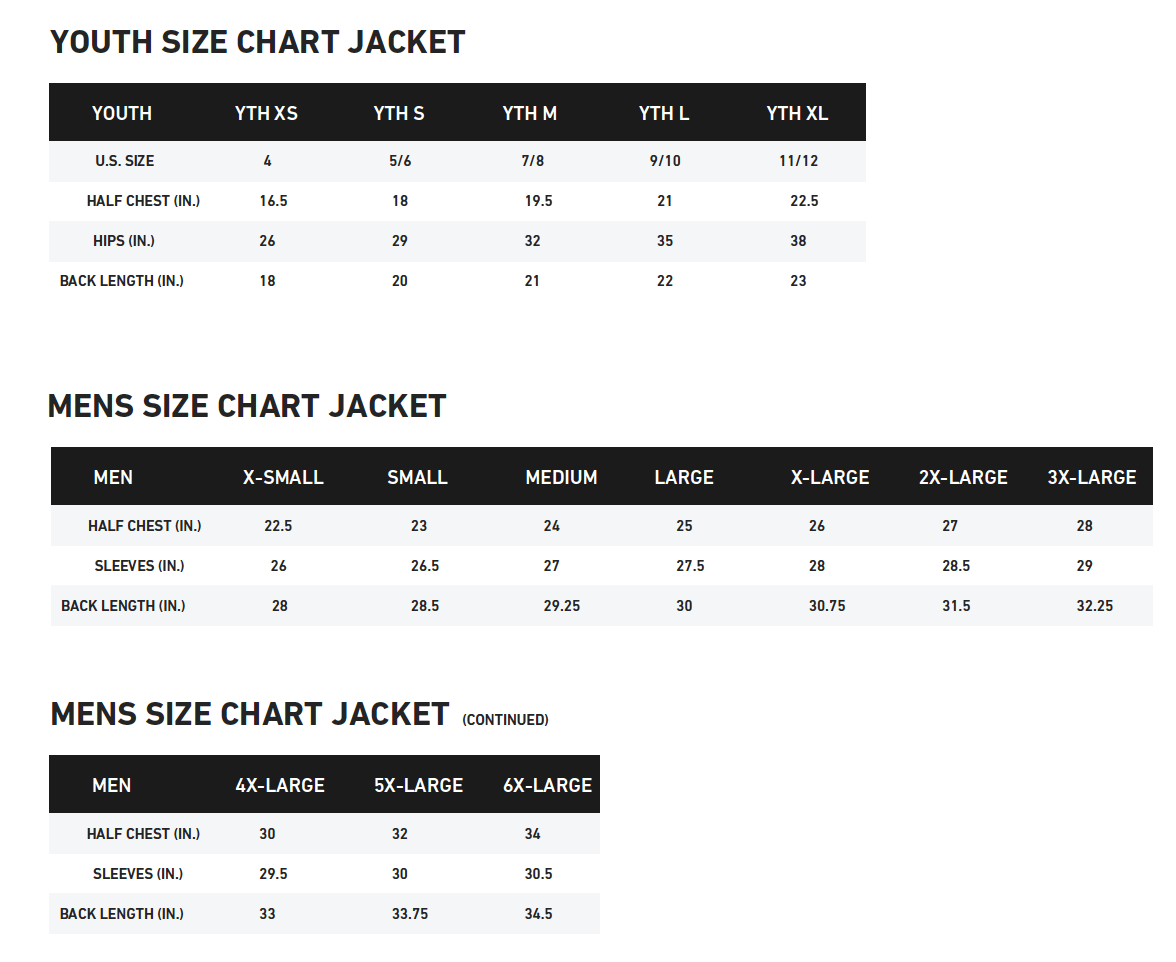Click the 11/12 U.S. size value

pos(799,161)
